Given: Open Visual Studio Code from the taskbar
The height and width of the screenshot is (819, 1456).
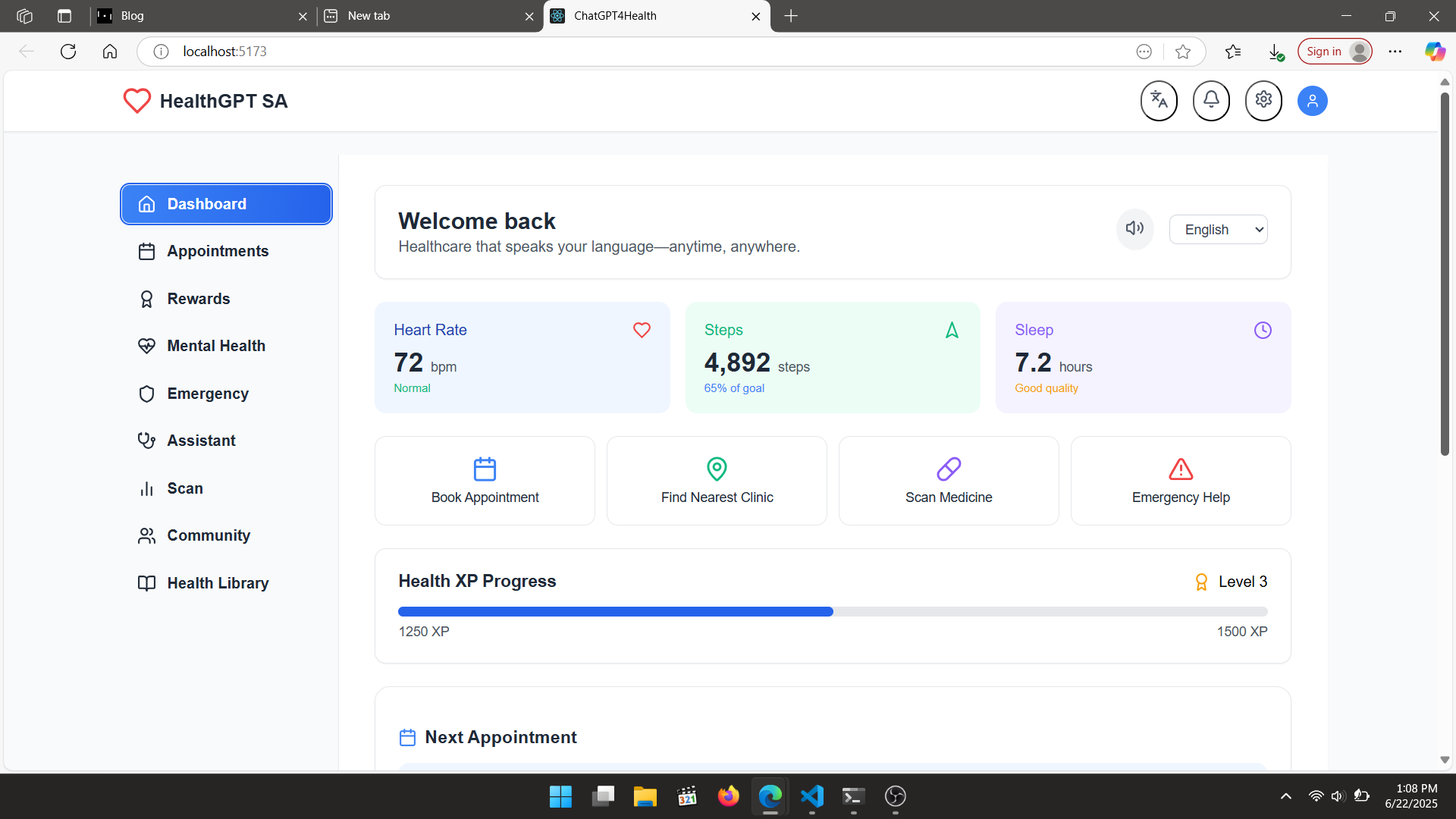Looking at the screenshot, I should 812,796.
